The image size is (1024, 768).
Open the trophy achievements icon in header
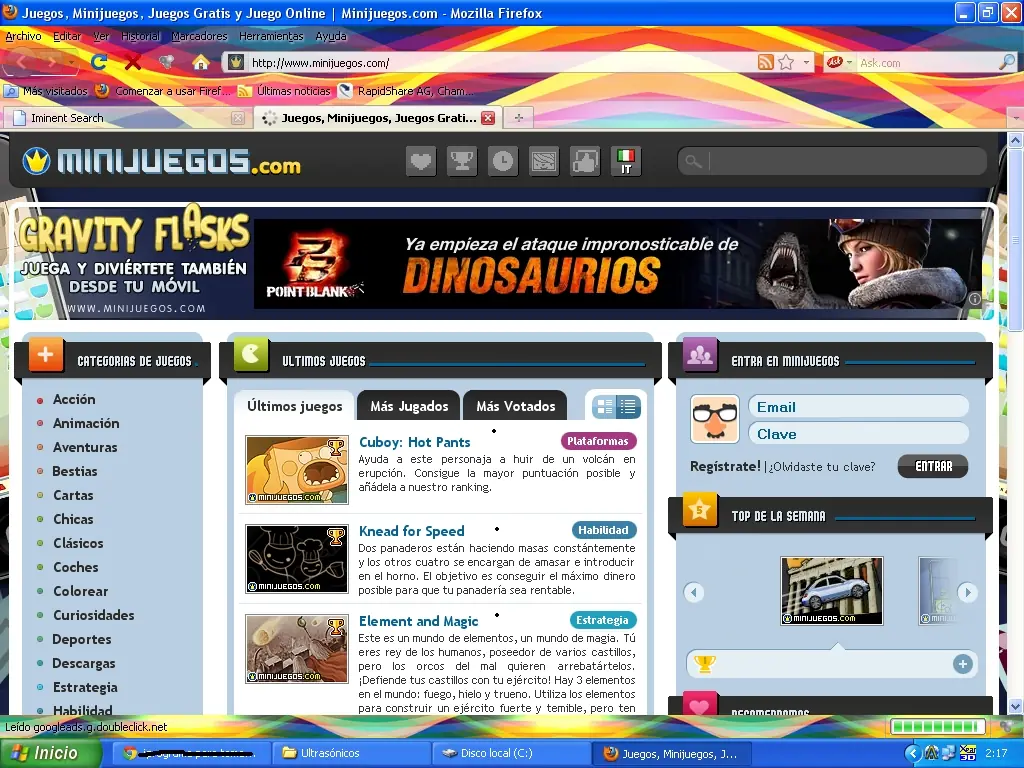(462, 161)
